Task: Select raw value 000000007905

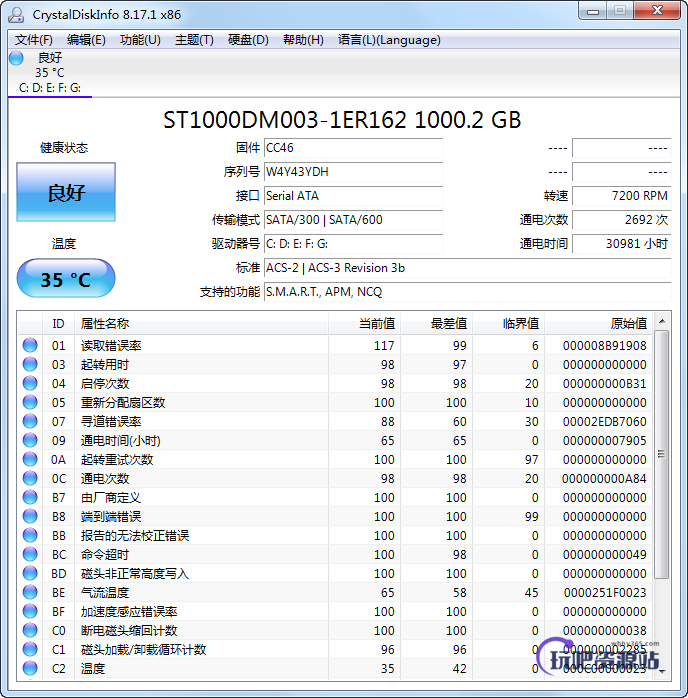Action: click(x=604, y=440)
